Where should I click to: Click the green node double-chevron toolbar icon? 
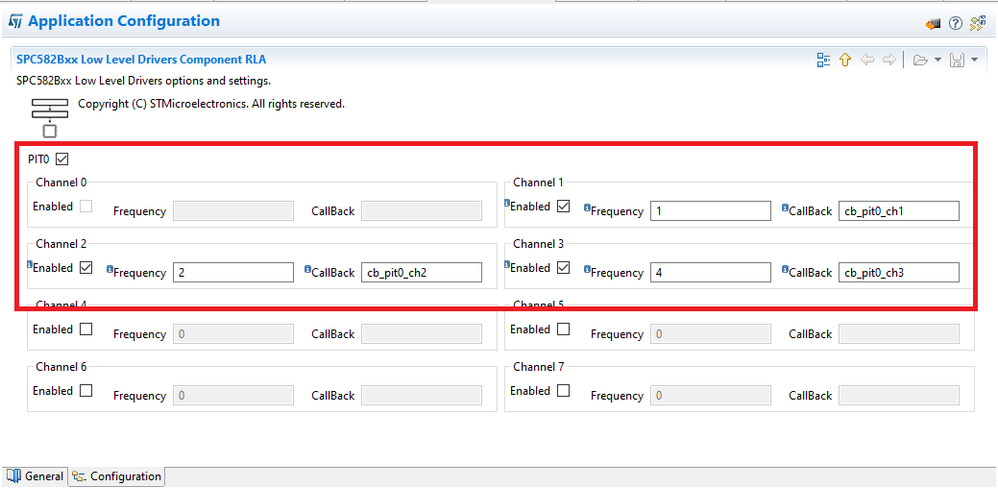(x=978, y=24)
